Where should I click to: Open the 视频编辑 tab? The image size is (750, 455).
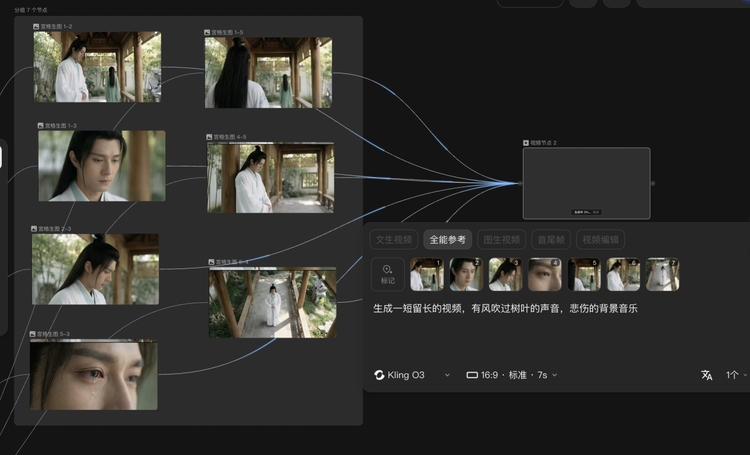(601, 240)
